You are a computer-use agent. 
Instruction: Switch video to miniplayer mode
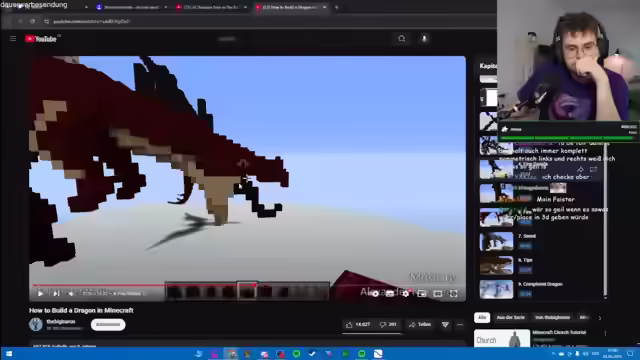[422, 293]
